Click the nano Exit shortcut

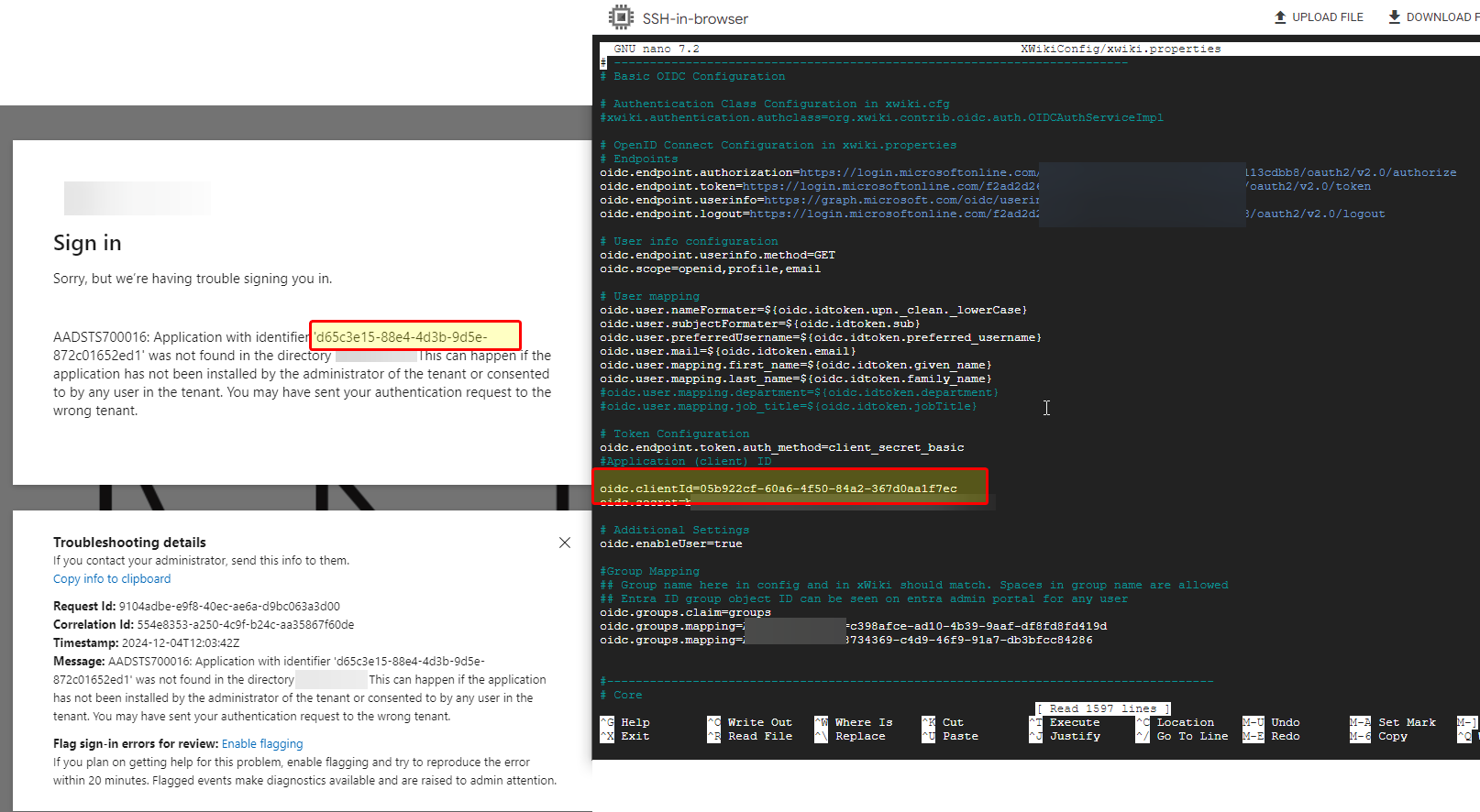tap(625, 736)
